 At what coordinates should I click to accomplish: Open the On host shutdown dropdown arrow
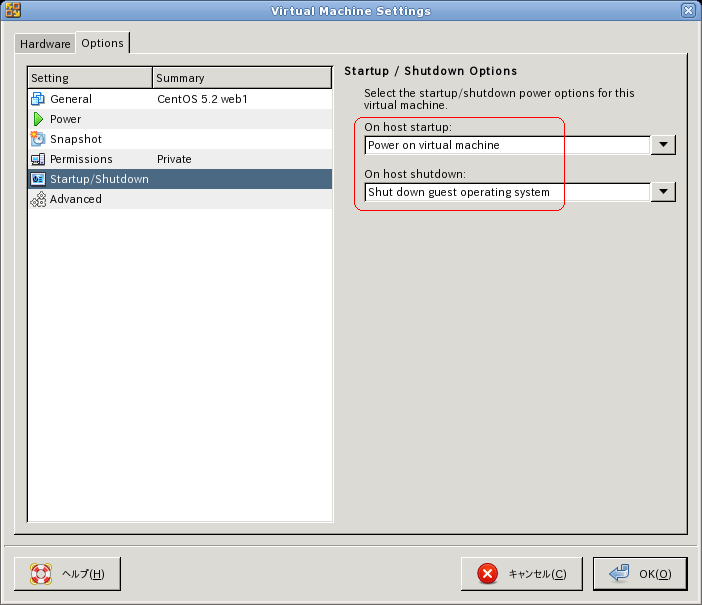(x=663, y=192)
